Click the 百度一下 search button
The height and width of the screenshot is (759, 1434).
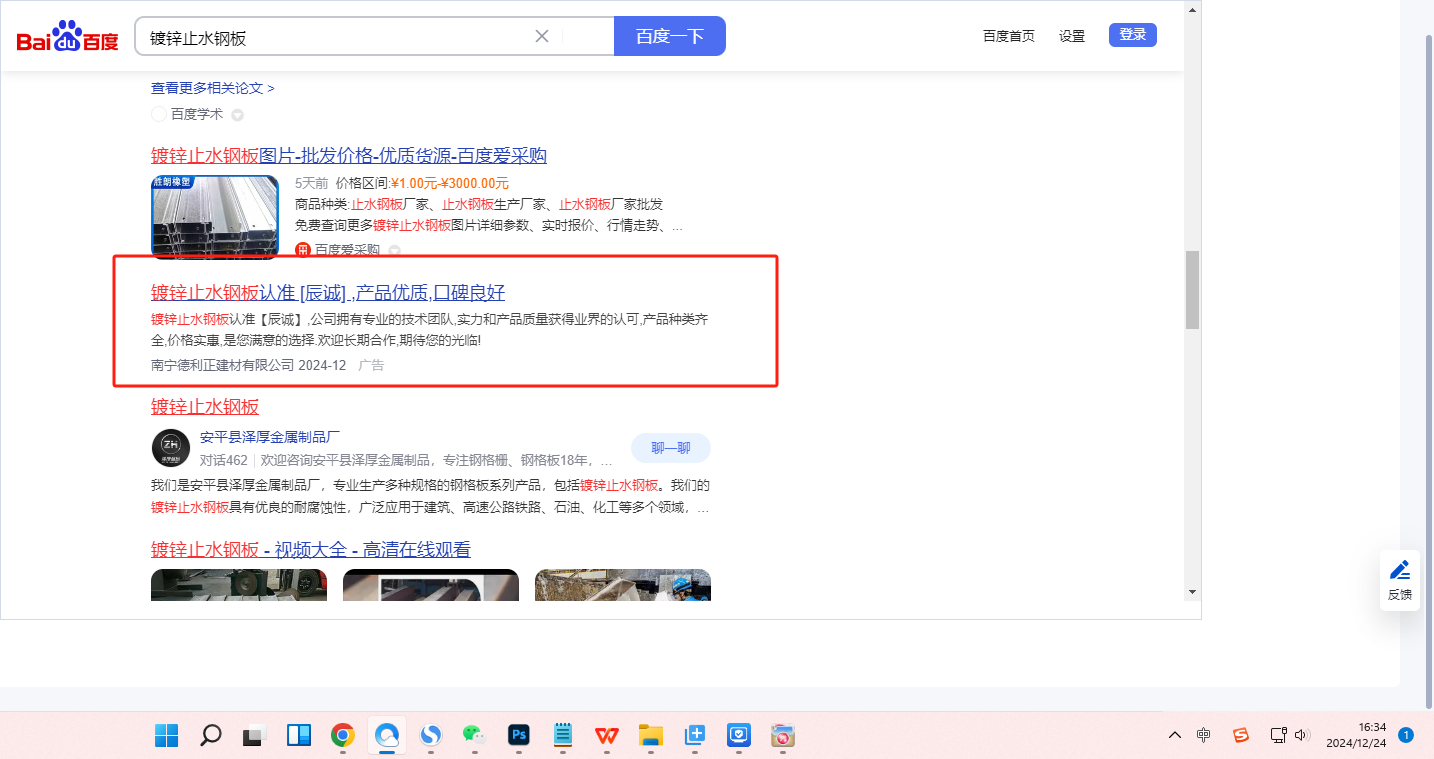(670, 36)
